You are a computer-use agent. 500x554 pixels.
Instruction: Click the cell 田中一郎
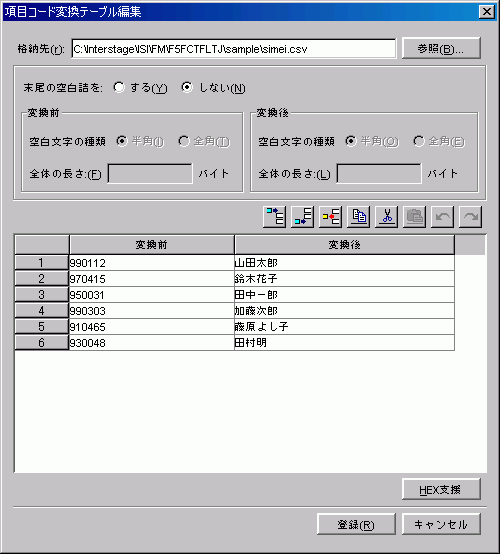click(345, 294)
